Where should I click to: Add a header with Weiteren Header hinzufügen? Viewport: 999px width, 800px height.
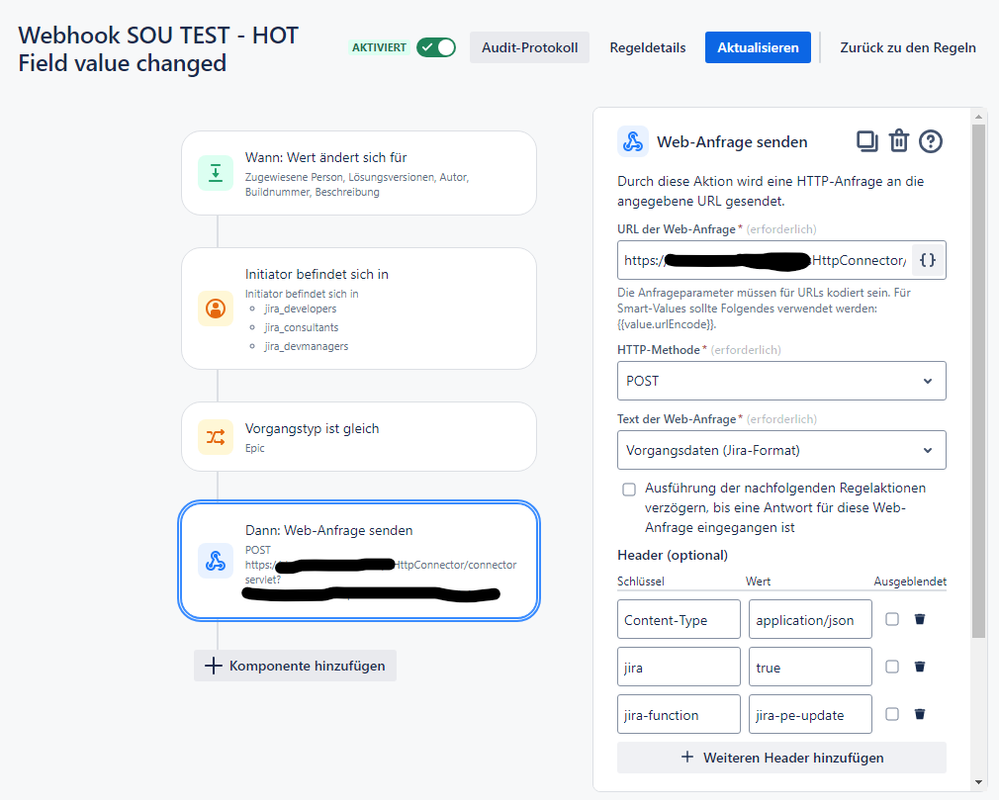coord(781,758)
